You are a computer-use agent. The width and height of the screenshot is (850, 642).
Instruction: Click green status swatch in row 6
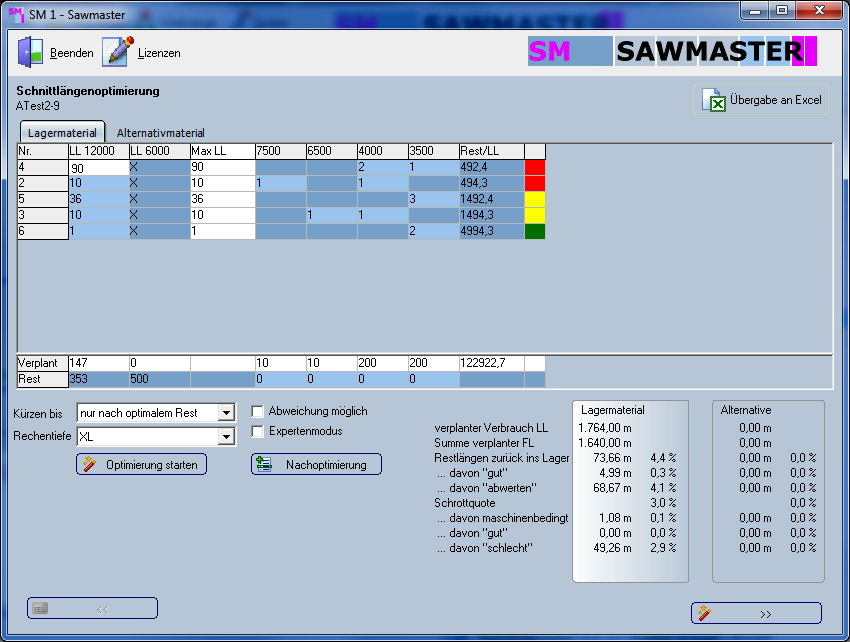coord(535,231)
